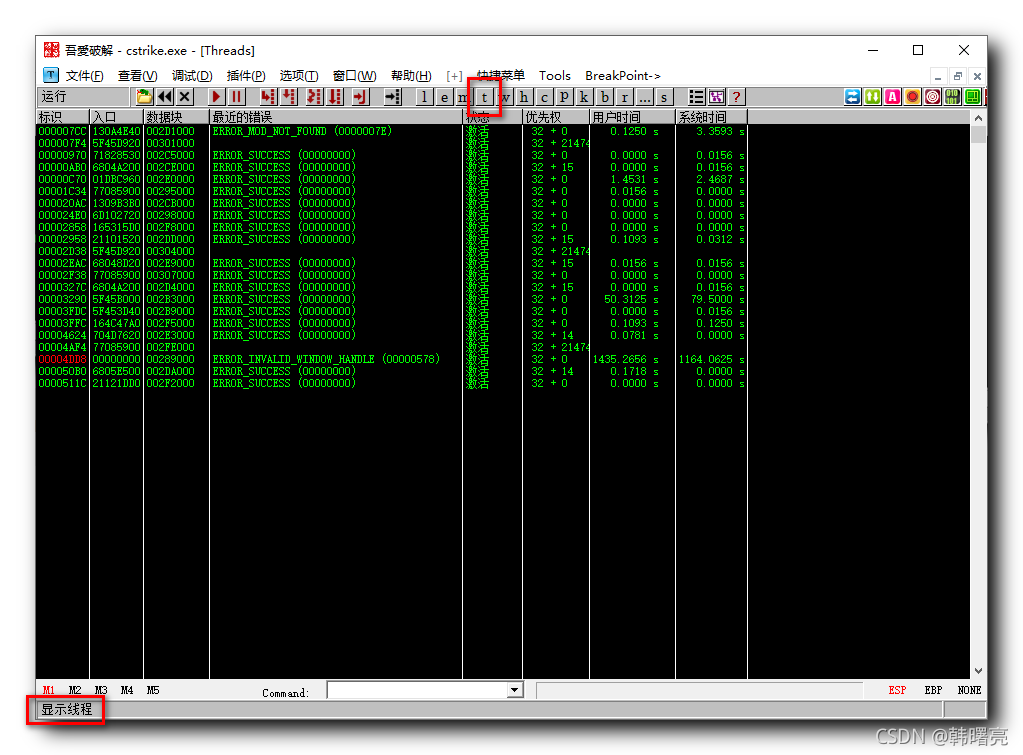Open Run trace with the '...' button
Screen dimensions: 1023x755
click(645, 97)
